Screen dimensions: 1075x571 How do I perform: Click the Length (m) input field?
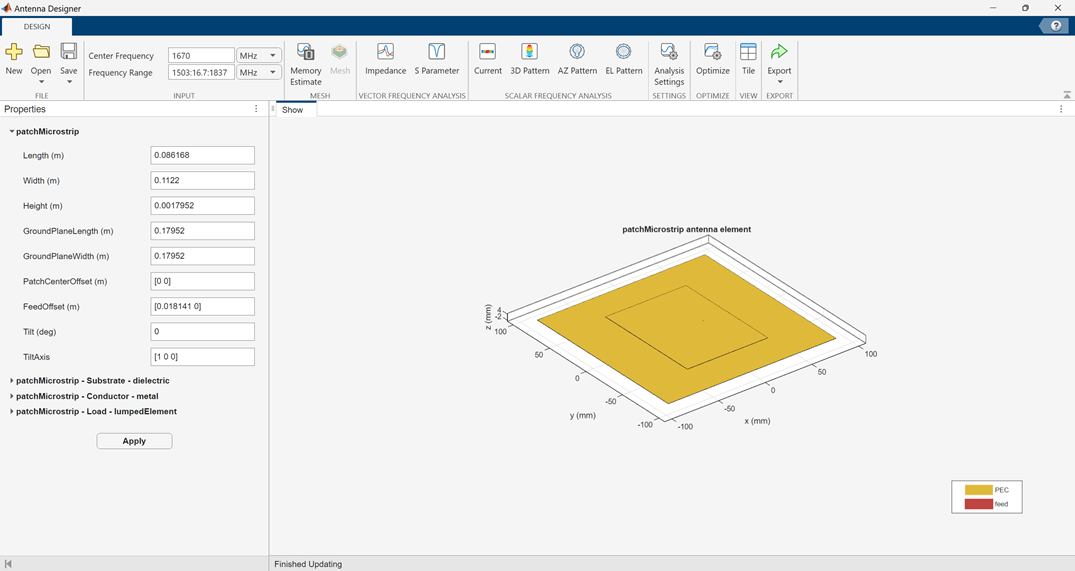pos(202,156)
